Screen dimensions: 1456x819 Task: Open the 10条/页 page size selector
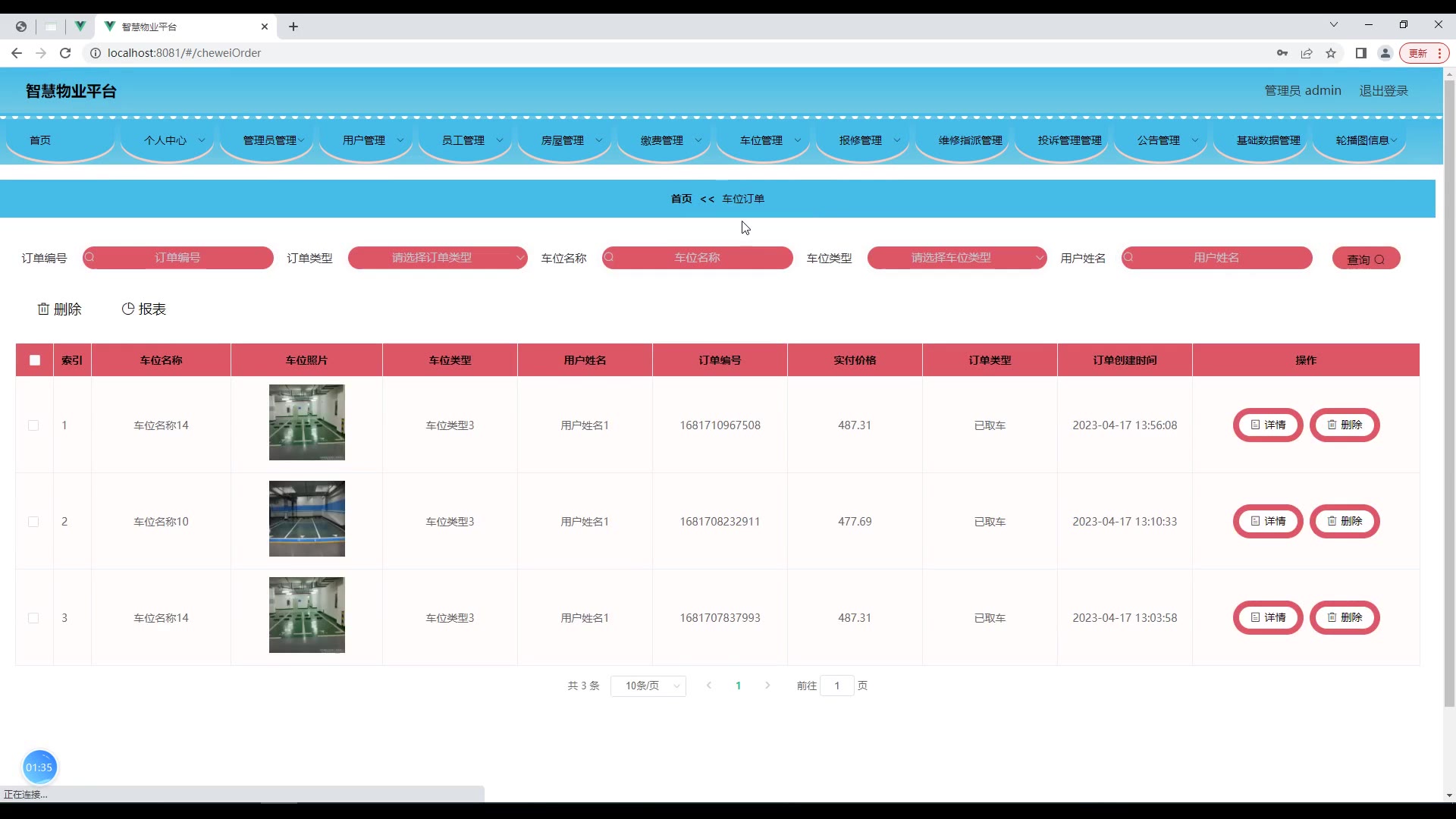point(648,686)
